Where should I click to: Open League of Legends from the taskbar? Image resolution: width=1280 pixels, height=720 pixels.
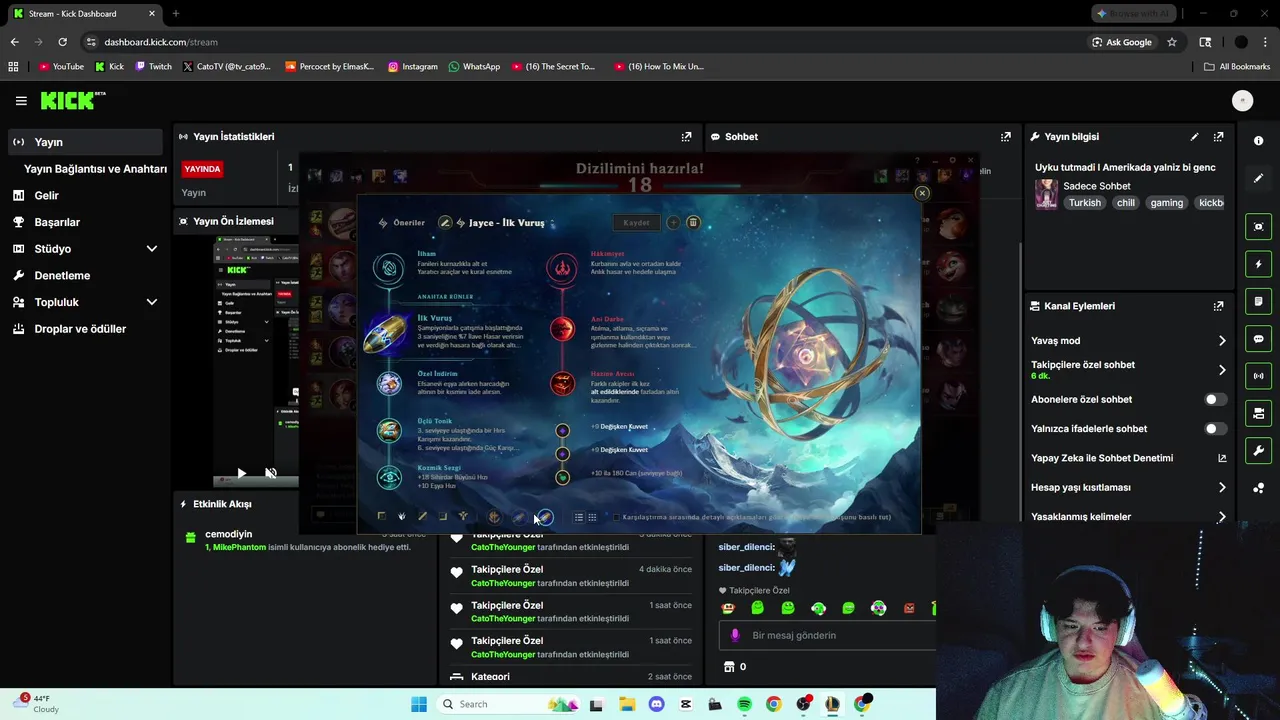[832, 704]
